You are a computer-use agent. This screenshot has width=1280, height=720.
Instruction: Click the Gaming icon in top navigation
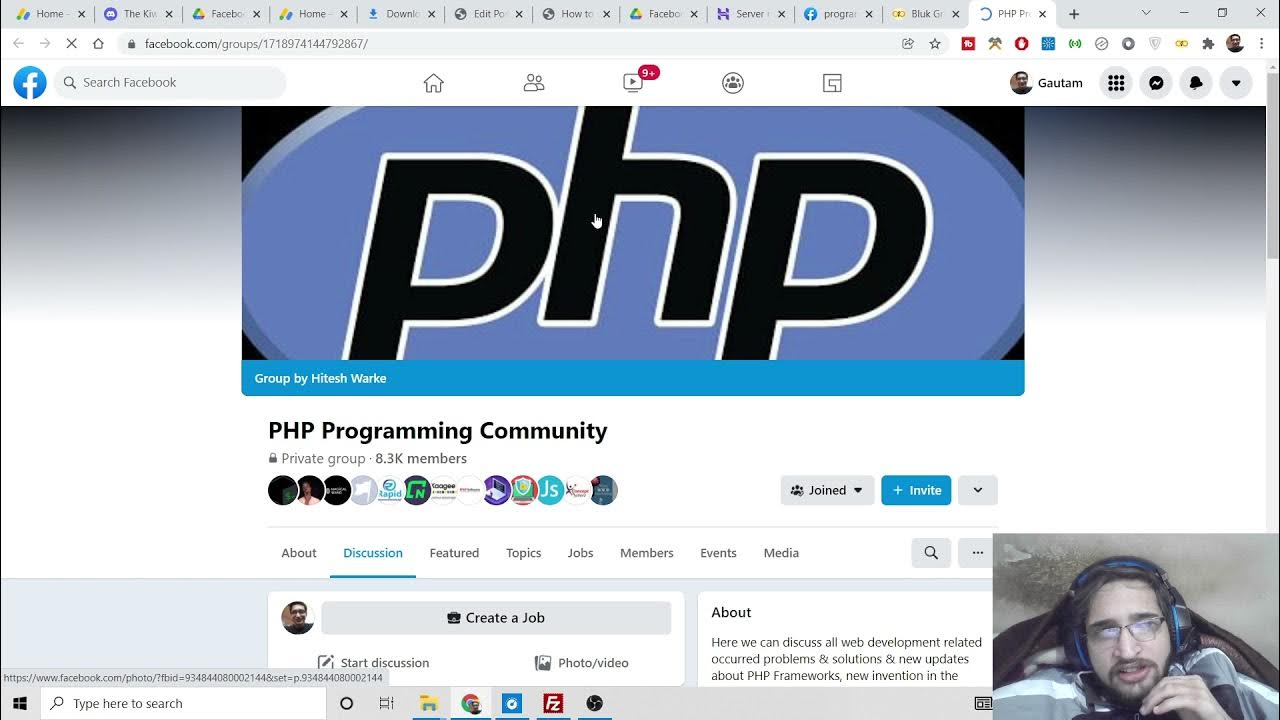click(x=832, y=83)
